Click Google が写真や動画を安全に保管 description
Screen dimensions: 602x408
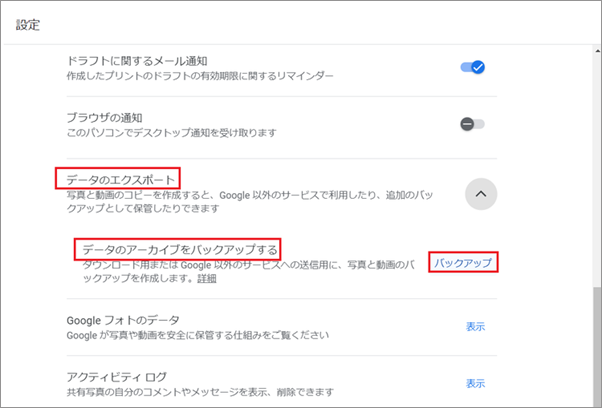click(198, 335)
